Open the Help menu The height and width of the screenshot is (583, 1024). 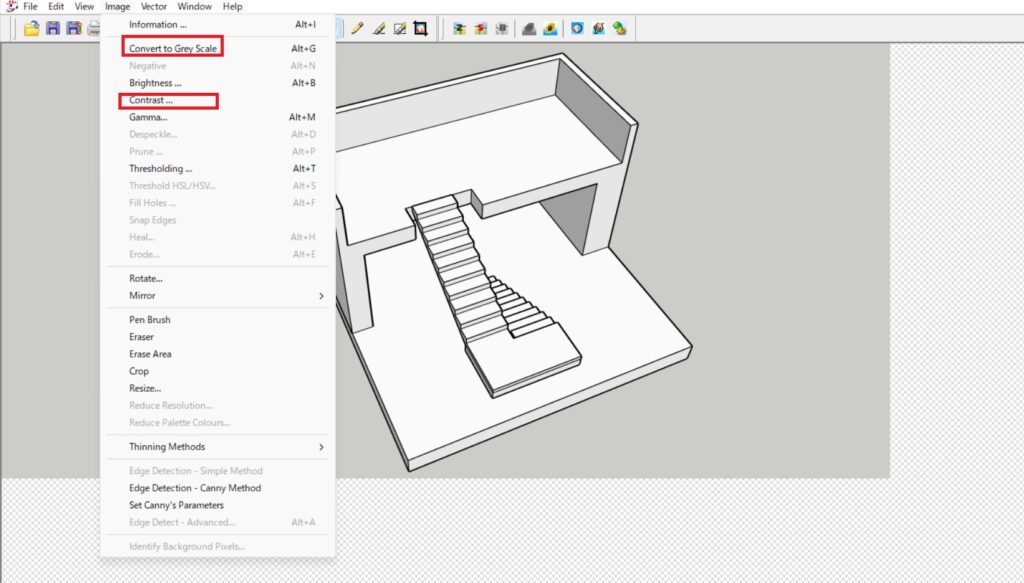coord(232,7)
